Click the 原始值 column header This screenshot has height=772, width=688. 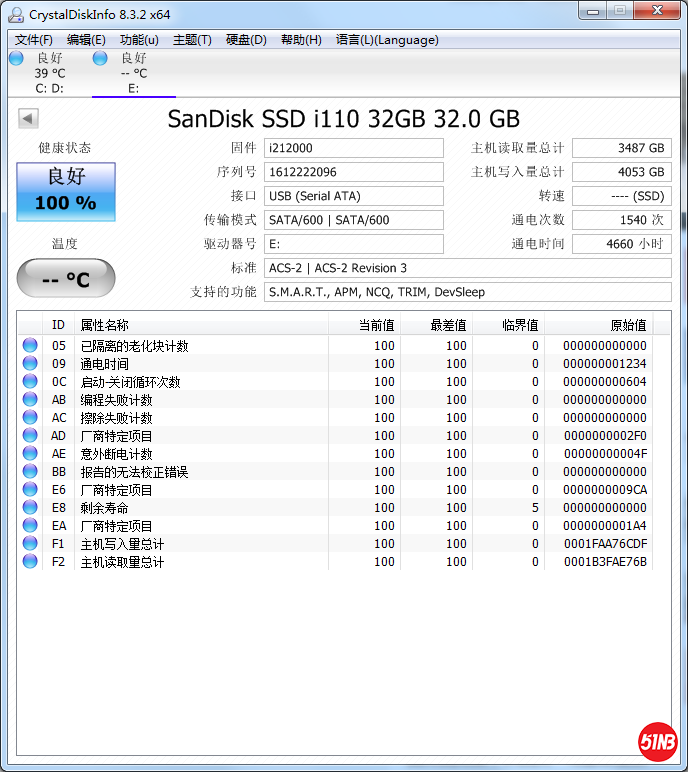(610, 325)
